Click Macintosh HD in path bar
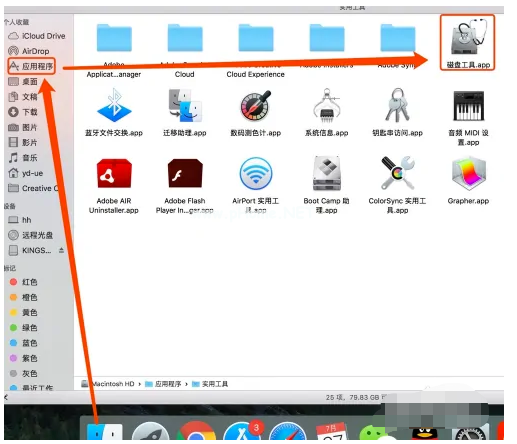517x444 pixels. (x=108, y=384)
